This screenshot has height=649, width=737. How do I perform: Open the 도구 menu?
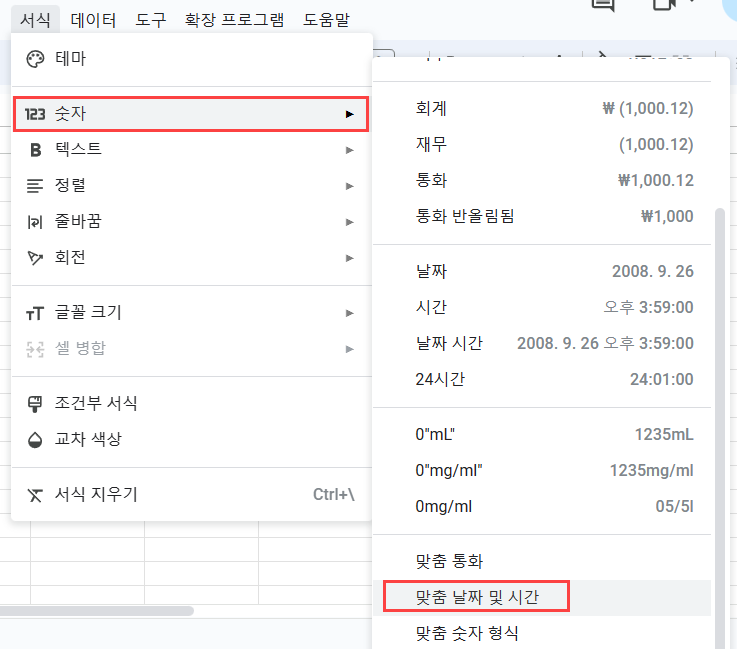tap(150, 20)
